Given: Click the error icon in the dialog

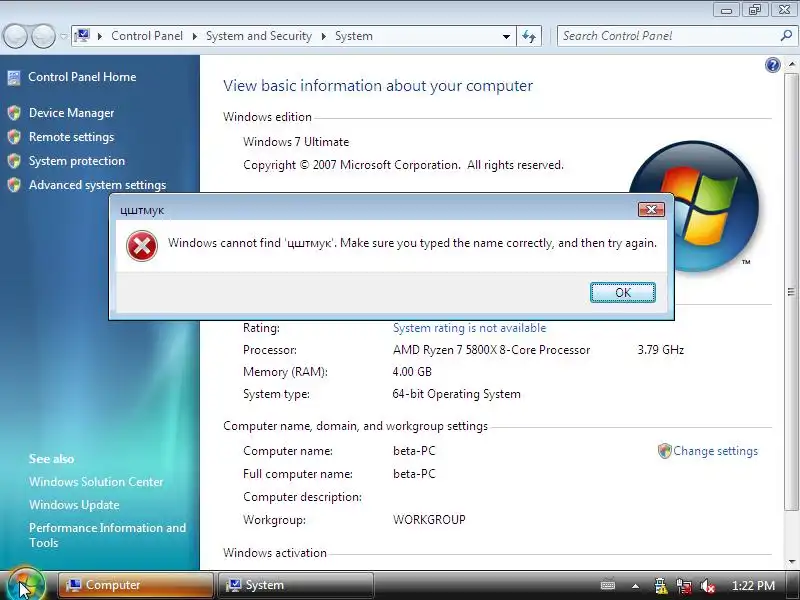Looking at the screenshot, I should [x=142, y=246].
